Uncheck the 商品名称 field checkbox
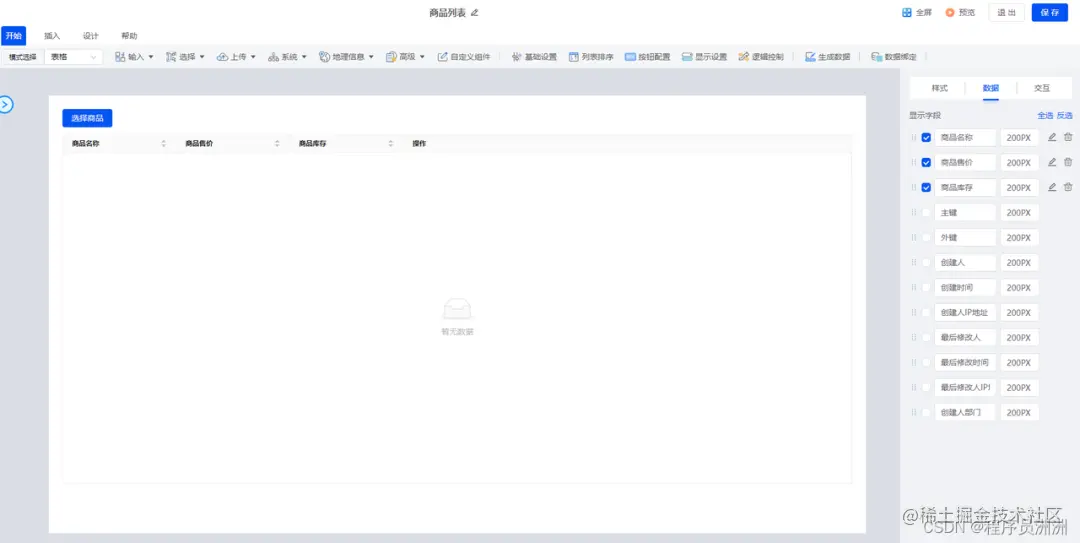Viewport: 1080px width, 543px height. click(x=926, y=138)
